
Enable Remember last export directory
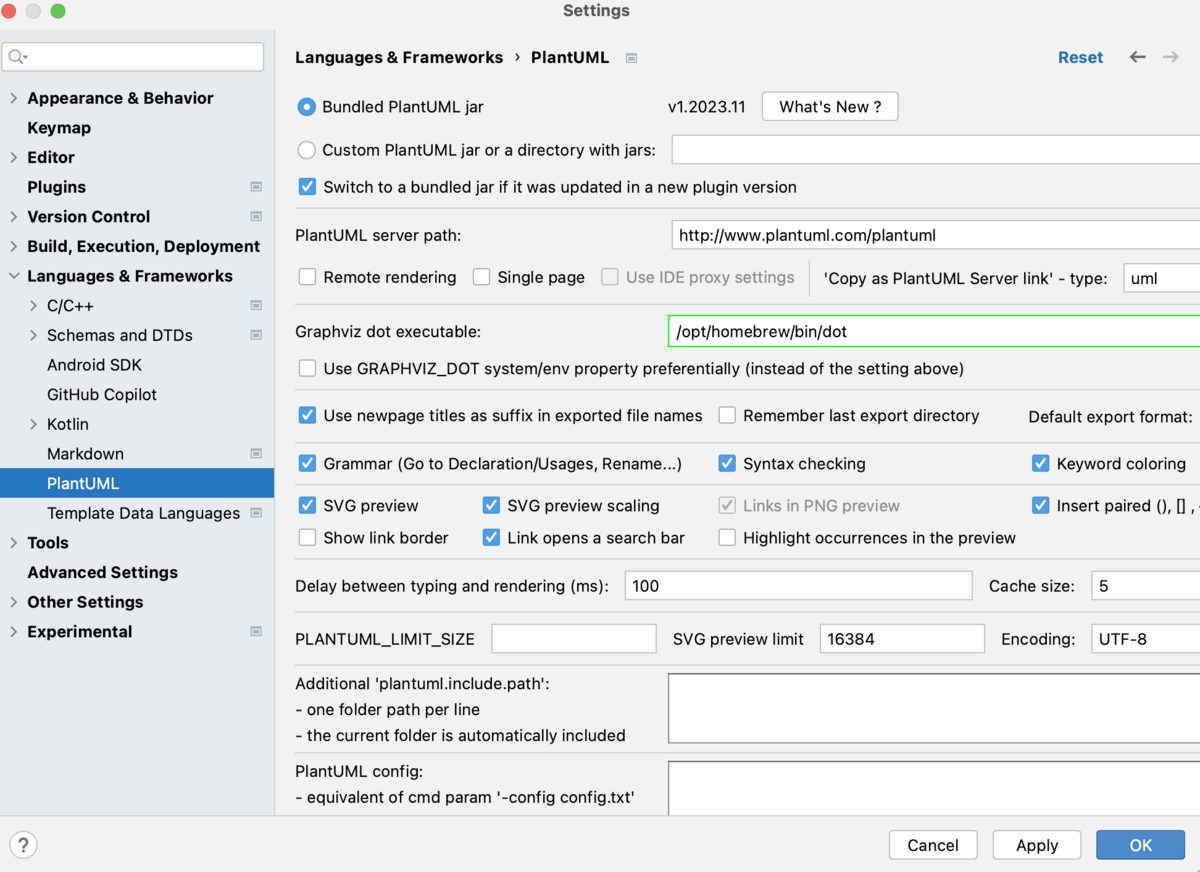727,415
